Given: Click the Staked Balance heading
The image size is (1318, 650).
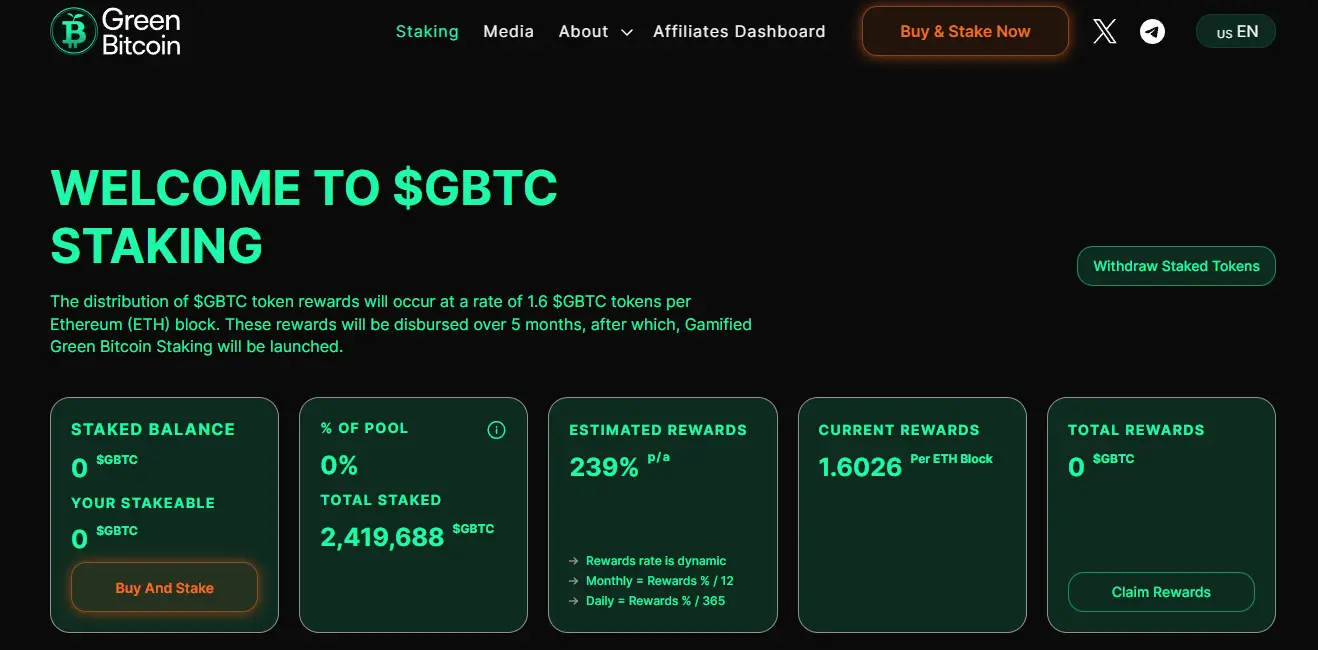Looking at the screenshot, I should click(153, 429).
